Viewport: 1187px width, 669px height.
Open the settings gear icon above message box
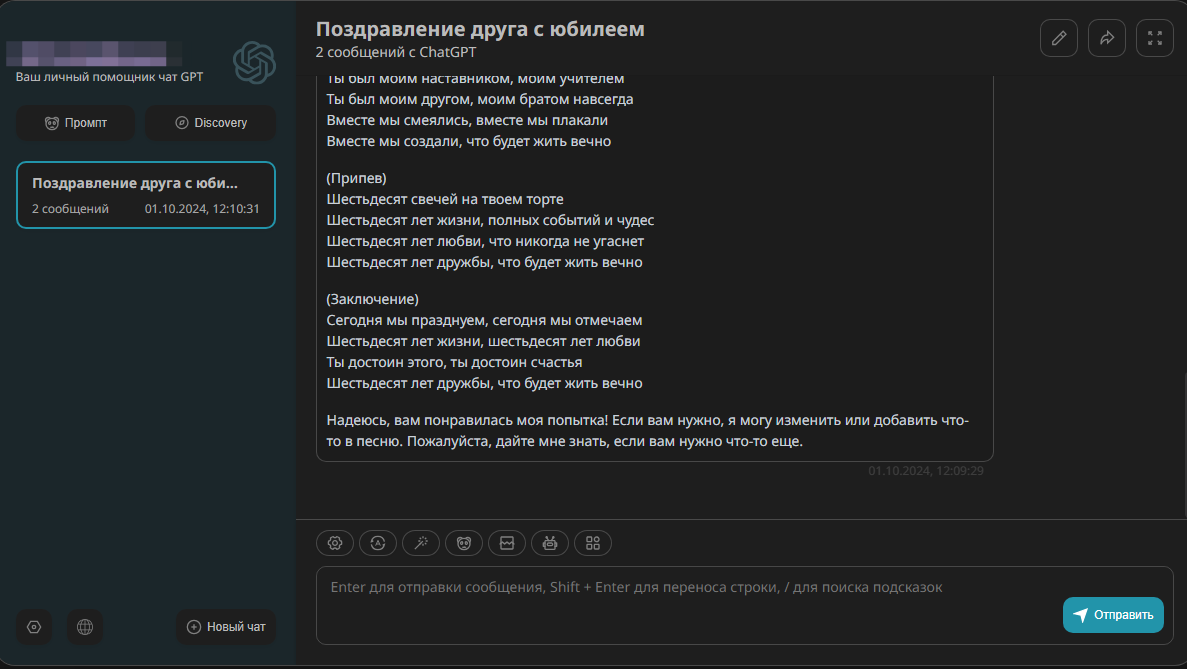pyautogui.click(x=334, y=543)
